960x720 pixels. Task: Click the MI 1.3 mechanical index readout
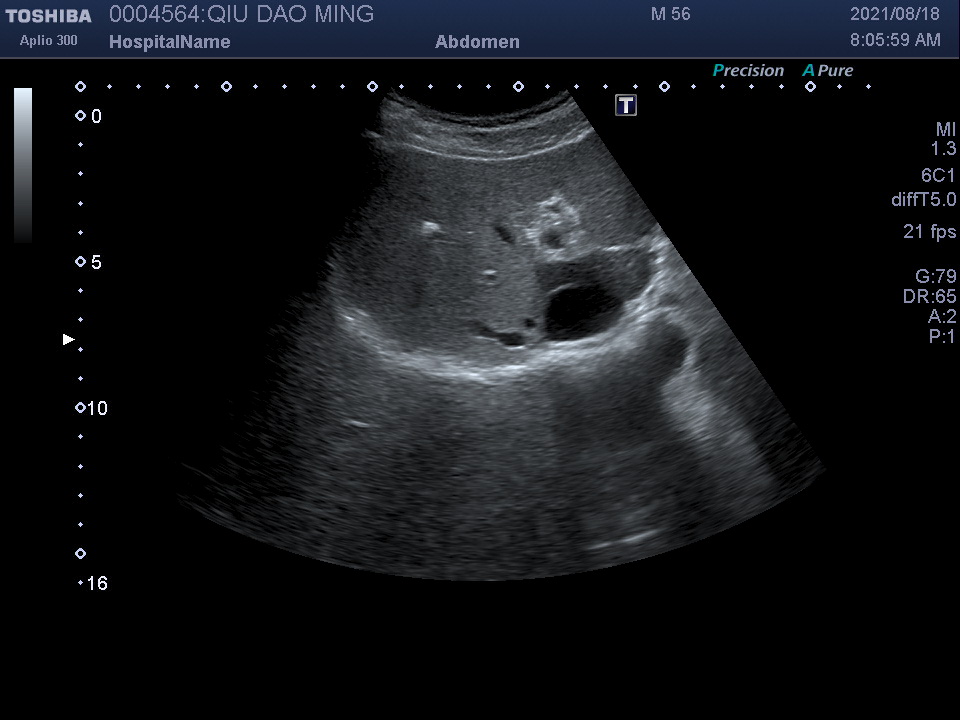click(x=944, y=139)
